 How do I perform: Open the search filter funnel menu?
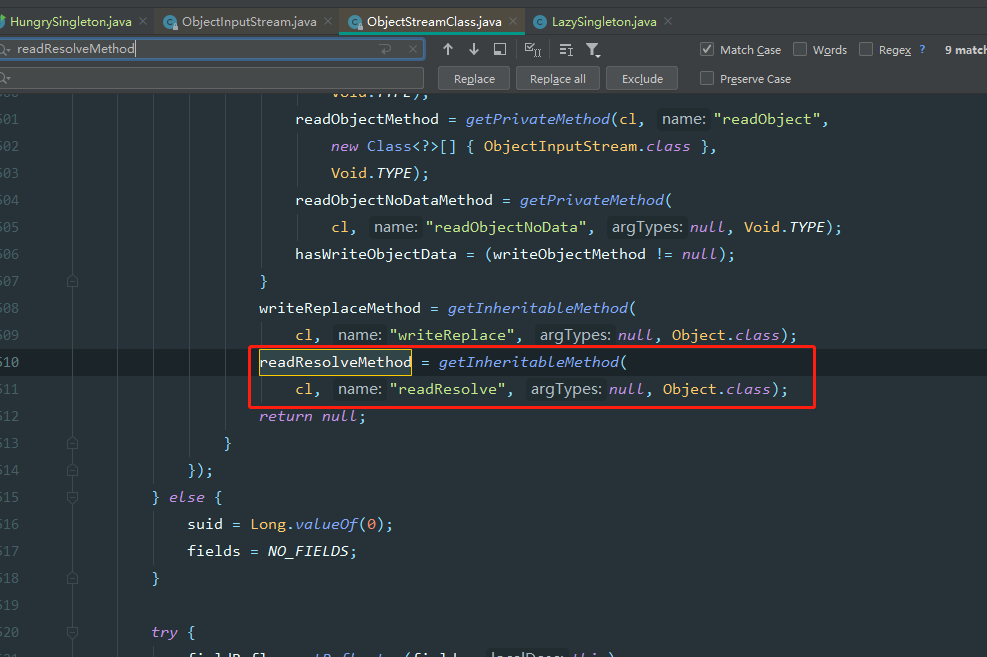tap(593, 50)
